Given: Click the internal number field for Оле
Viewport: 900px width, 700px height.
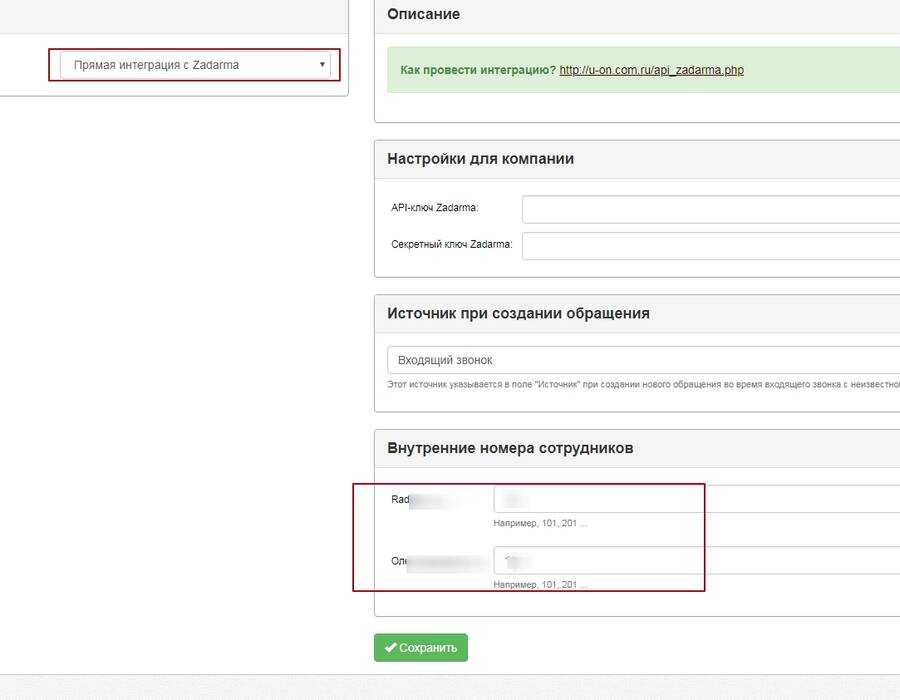Looking at the screenshot, I should click(697, 561).
